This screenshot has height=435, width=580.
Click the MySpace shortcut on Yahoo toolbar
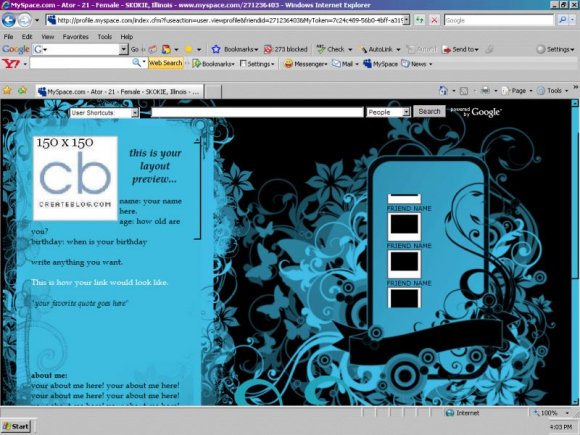(380, 64)
